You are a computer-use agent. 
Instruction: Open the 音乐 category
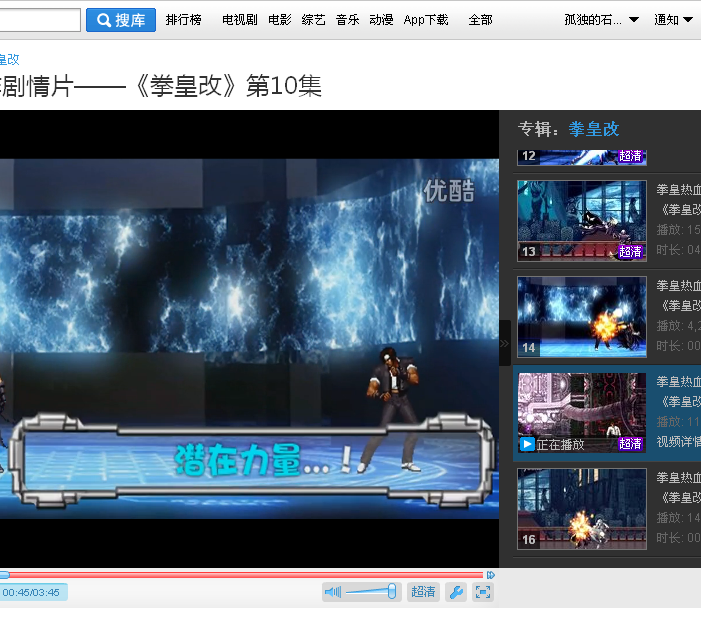pos(347,20)
